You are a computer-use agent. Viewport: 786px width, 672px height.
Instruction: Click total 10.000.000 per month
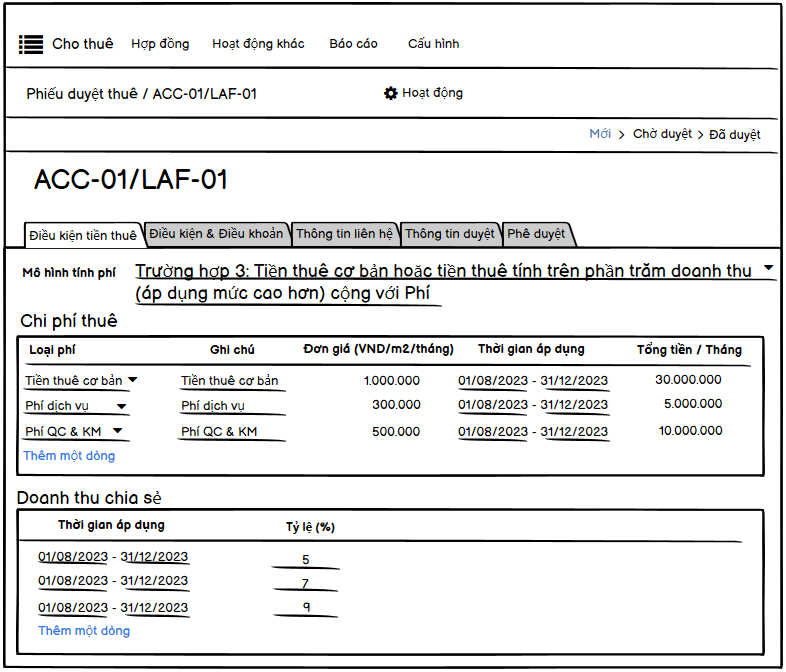(x=690, y=431)
